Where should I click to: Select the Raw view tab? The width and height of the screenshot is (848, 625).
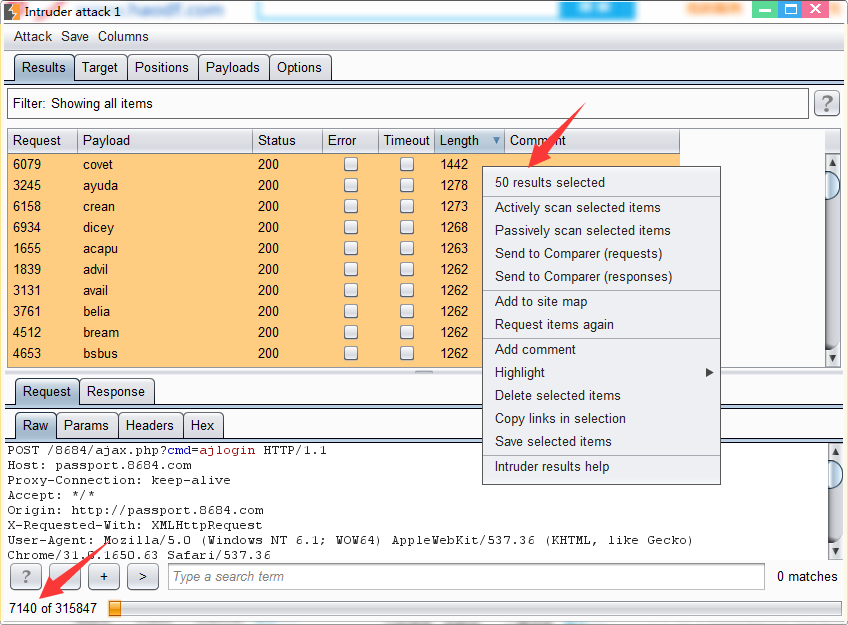pyautogui.click(x=35, y=425)
